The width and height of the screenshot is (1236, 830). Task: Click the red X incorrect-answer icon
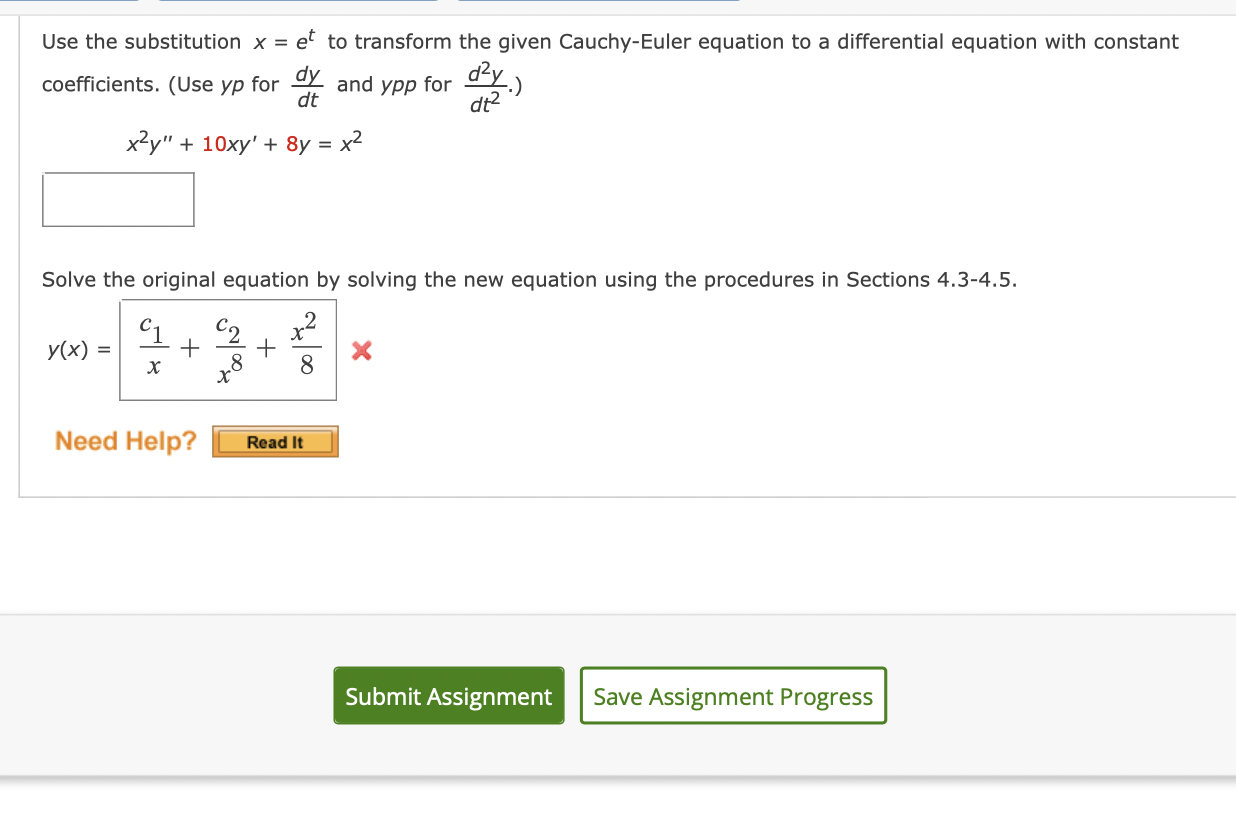click(360, 351)
